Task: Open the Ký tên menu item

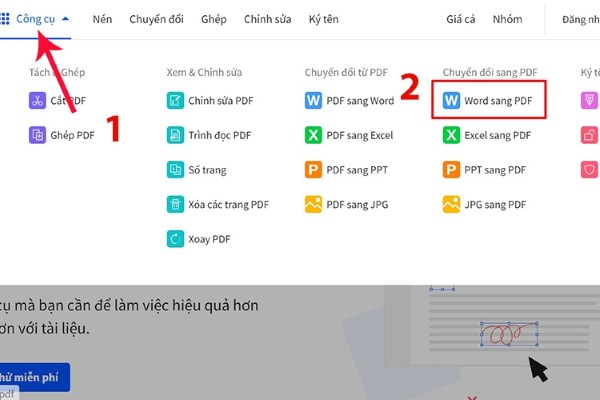Action: tap(324, 19)
